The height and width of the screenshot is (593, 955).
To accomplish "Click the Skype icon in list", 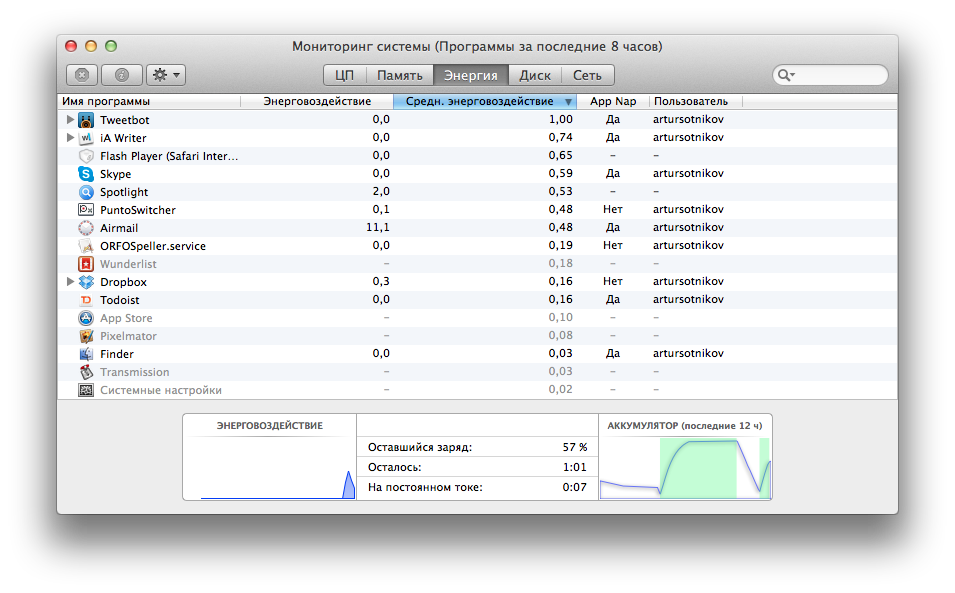I will click(x=85, y=174).
